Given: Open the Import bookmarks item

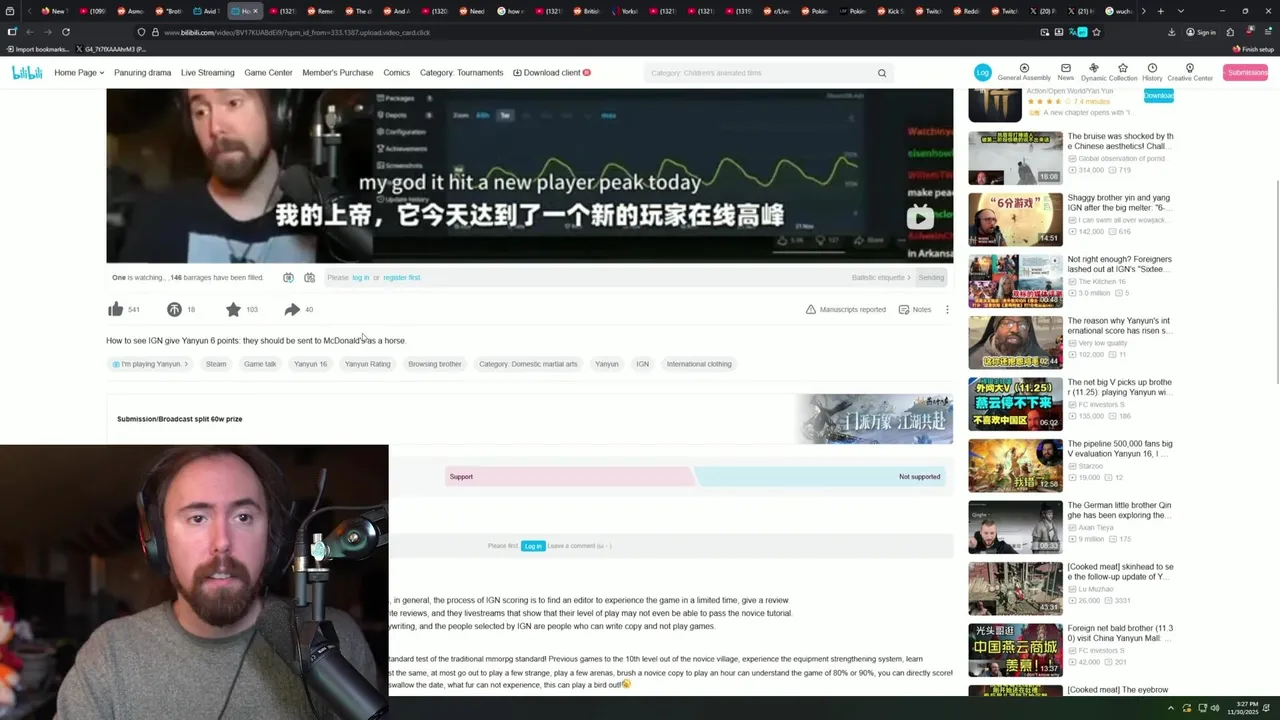Looking at the screenshot, I should tap(38, 49).
